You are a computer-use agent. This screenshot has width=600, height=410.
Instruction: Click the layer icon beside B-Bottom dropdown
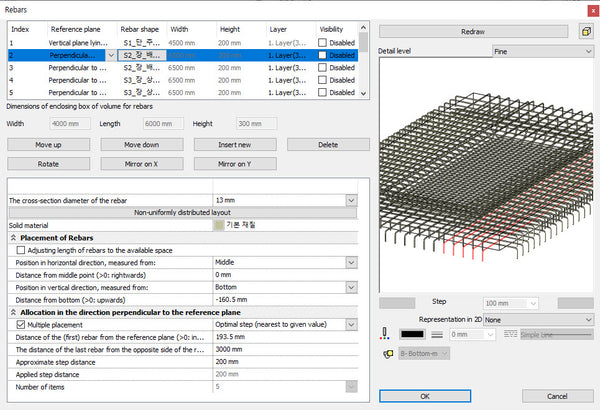pyautogui.click(x=387, y=353)
